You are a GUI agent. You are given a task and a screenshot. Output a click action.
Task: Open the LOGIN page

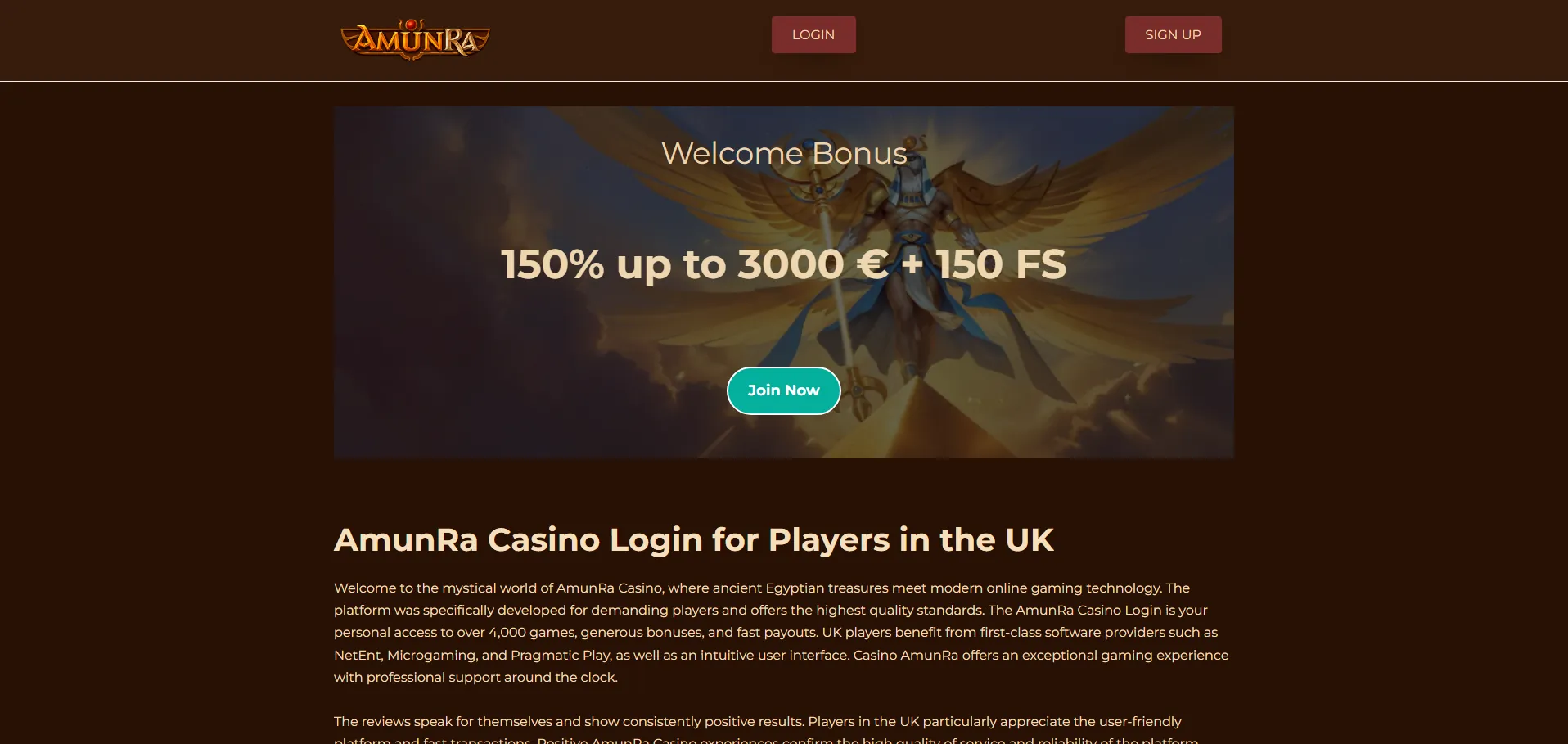813,34
